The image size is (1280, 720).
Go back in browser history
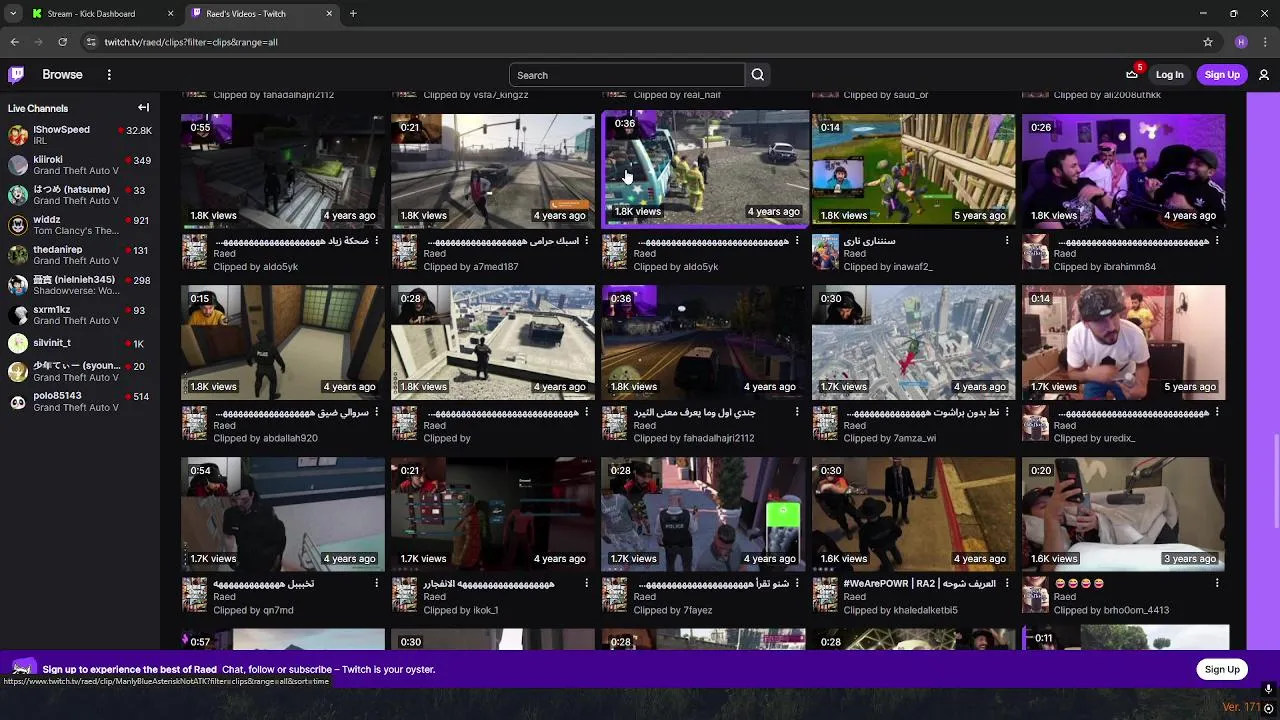tap(14, 42)
